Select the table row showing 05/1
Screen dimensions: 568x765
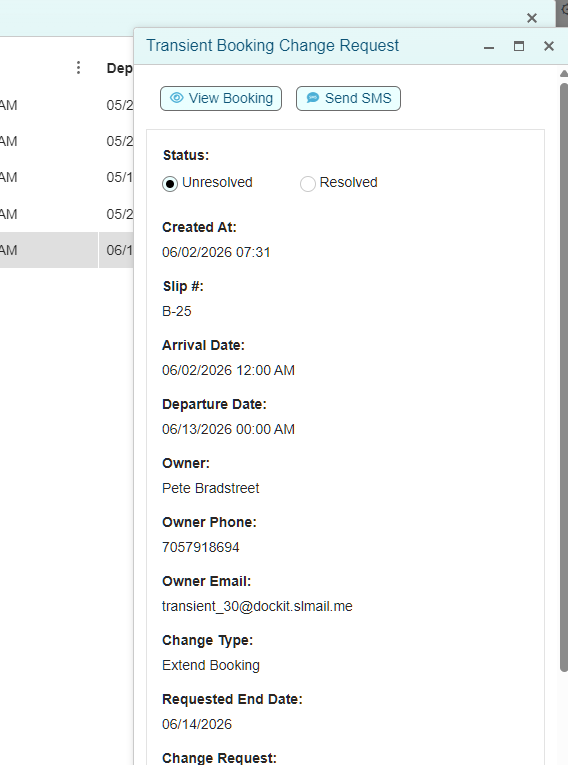[67, 177]
